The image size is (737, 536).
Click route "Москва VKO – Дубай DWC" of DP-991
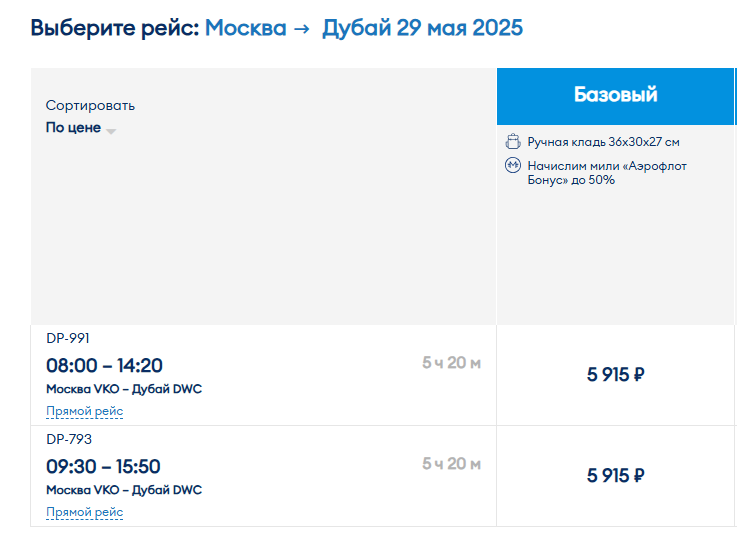[x=124, y=389]
